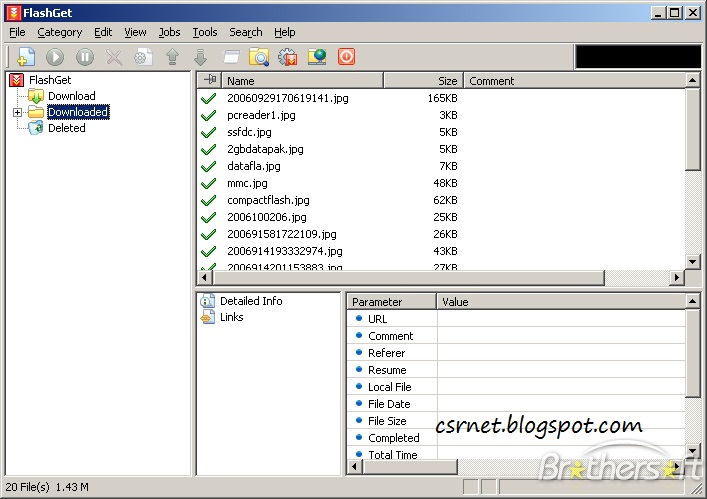Viewport: 707px width, 499px height.
Task: Click the Delete X toolbar icon
Action: (x=114, y=57)
